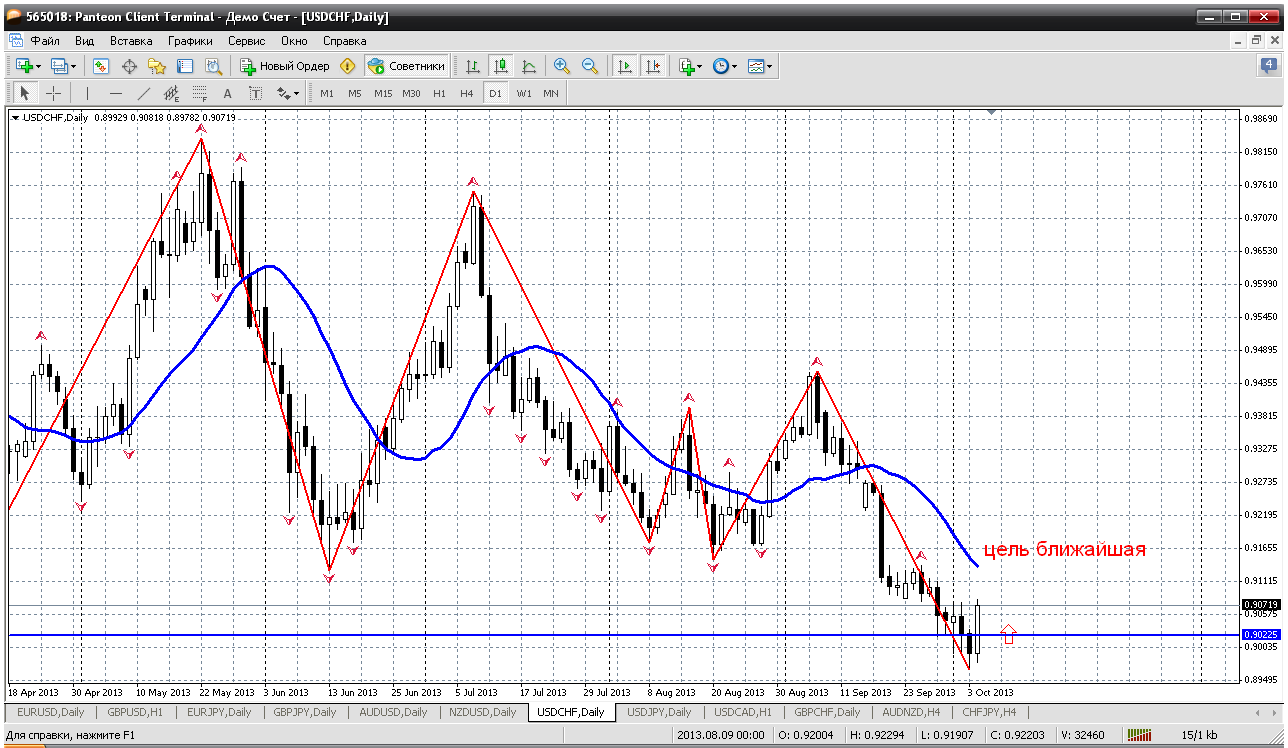Open the Periods clock dropdown
The width and height of the screenshot is (1288, 748).
(725, 66)
